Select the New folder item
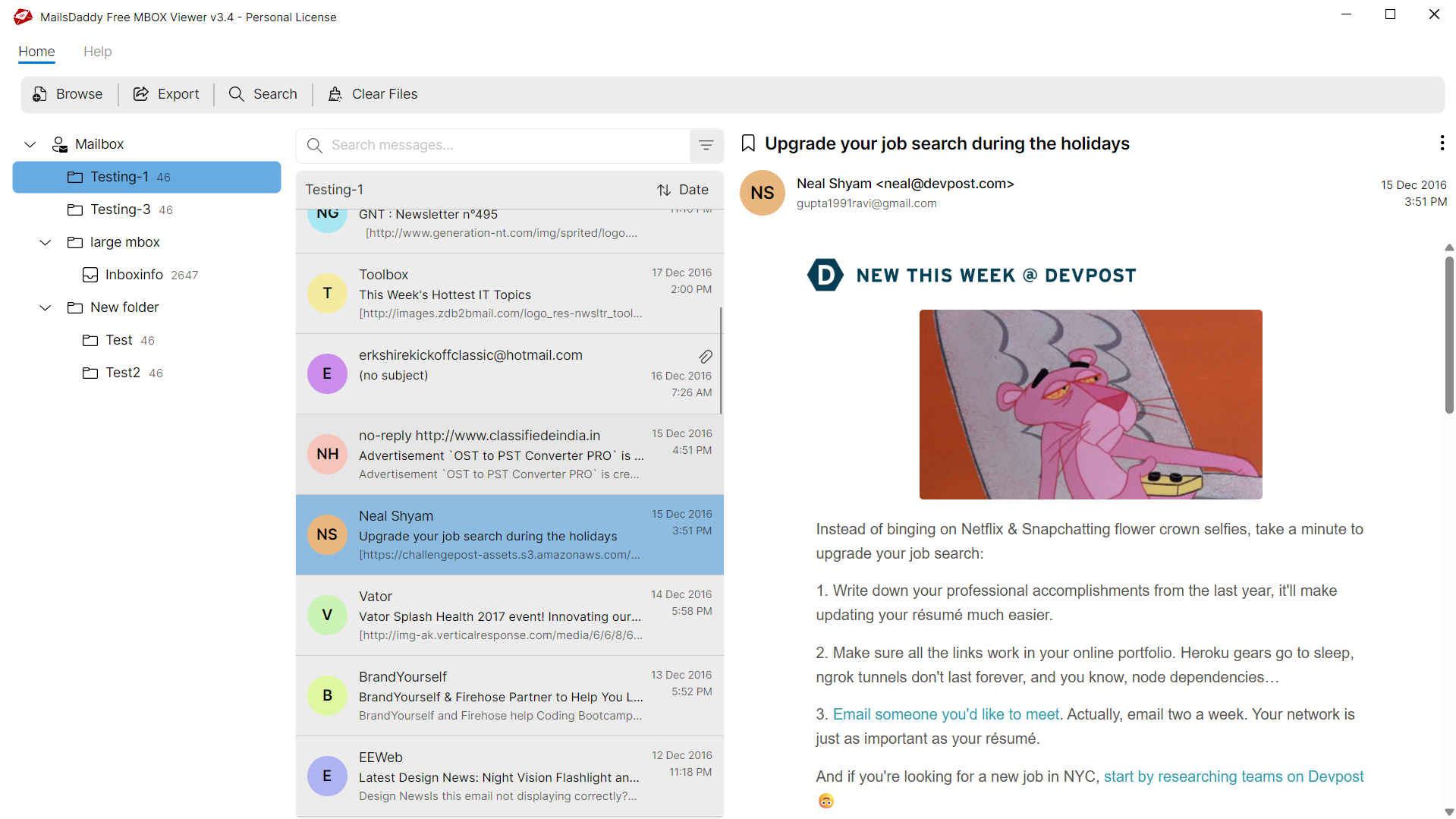Screen dimensions: 1456x819 (x=124, y=307)
